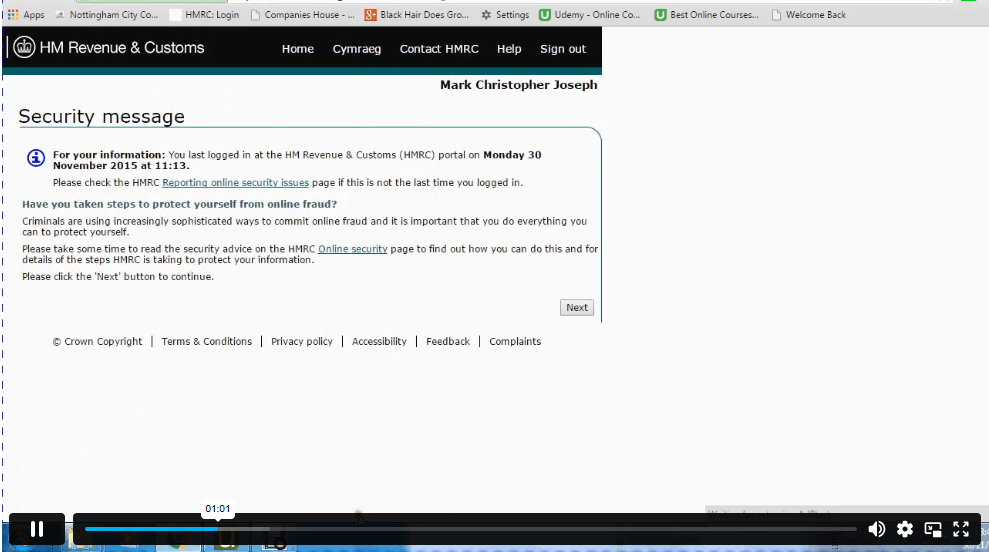Open Privacy policy footer link
Viewport: 989px width, 552px height.
[x=301, y=341]
